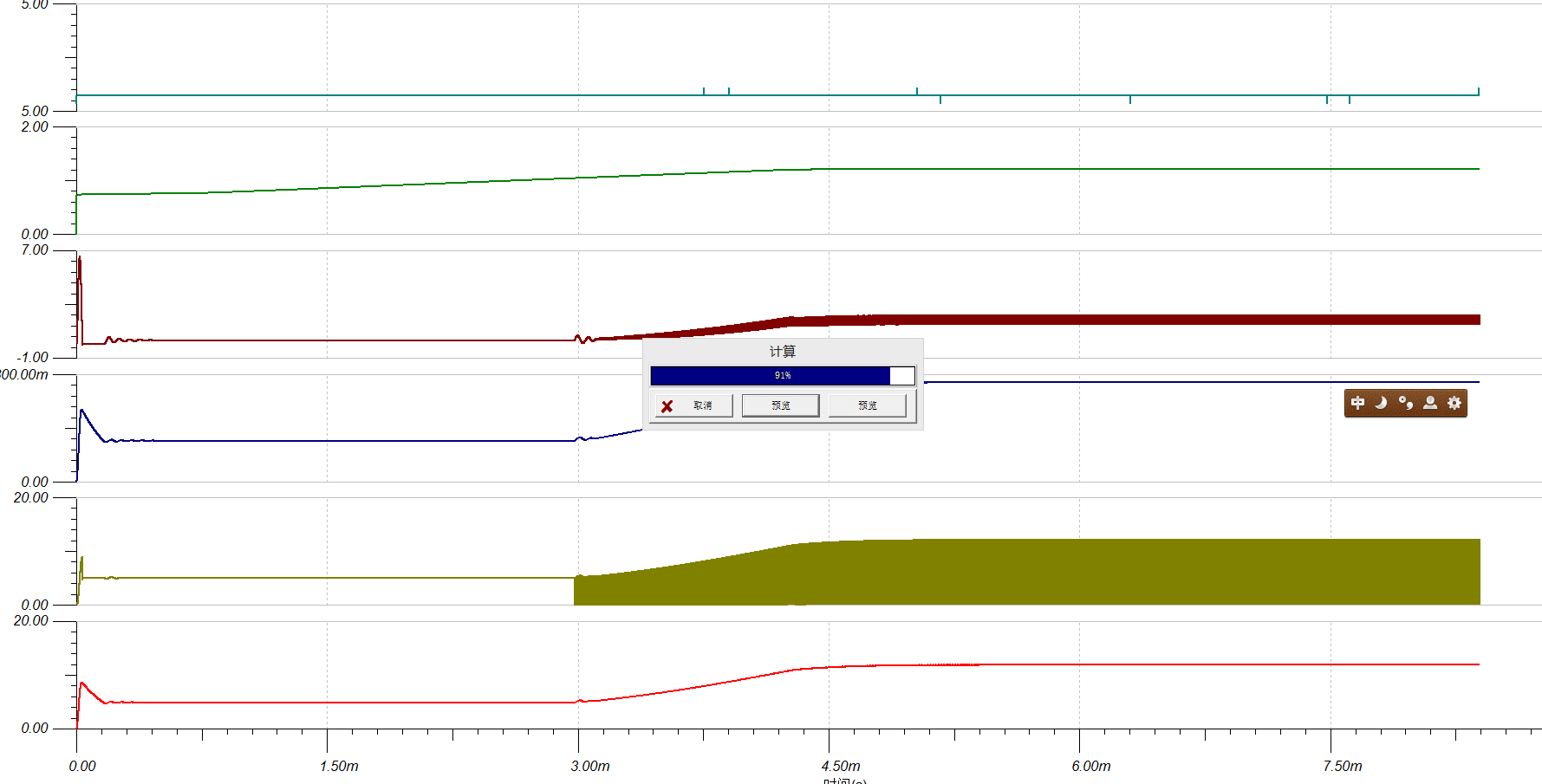Screen dimensions: 1542x784
Task: Click the 取消 cancel button
Action: point(693,405)
